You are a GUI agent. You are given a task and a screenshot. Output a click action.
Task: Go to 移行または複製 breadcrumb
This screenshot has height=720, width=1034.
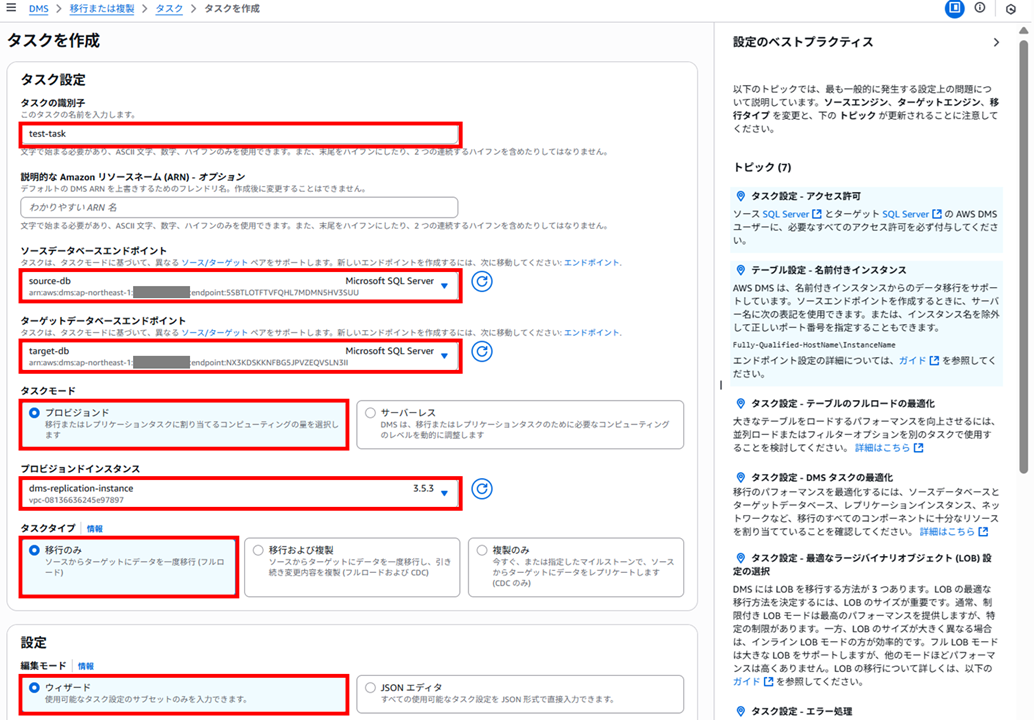pos(102,9)
